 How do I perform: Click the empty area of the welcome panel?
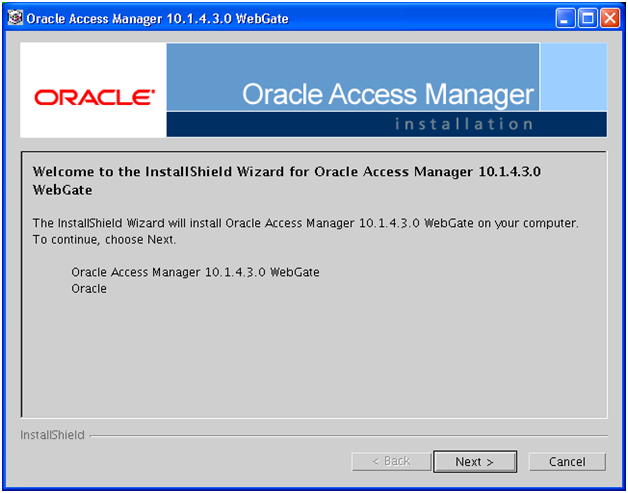(x=314, y=356)
